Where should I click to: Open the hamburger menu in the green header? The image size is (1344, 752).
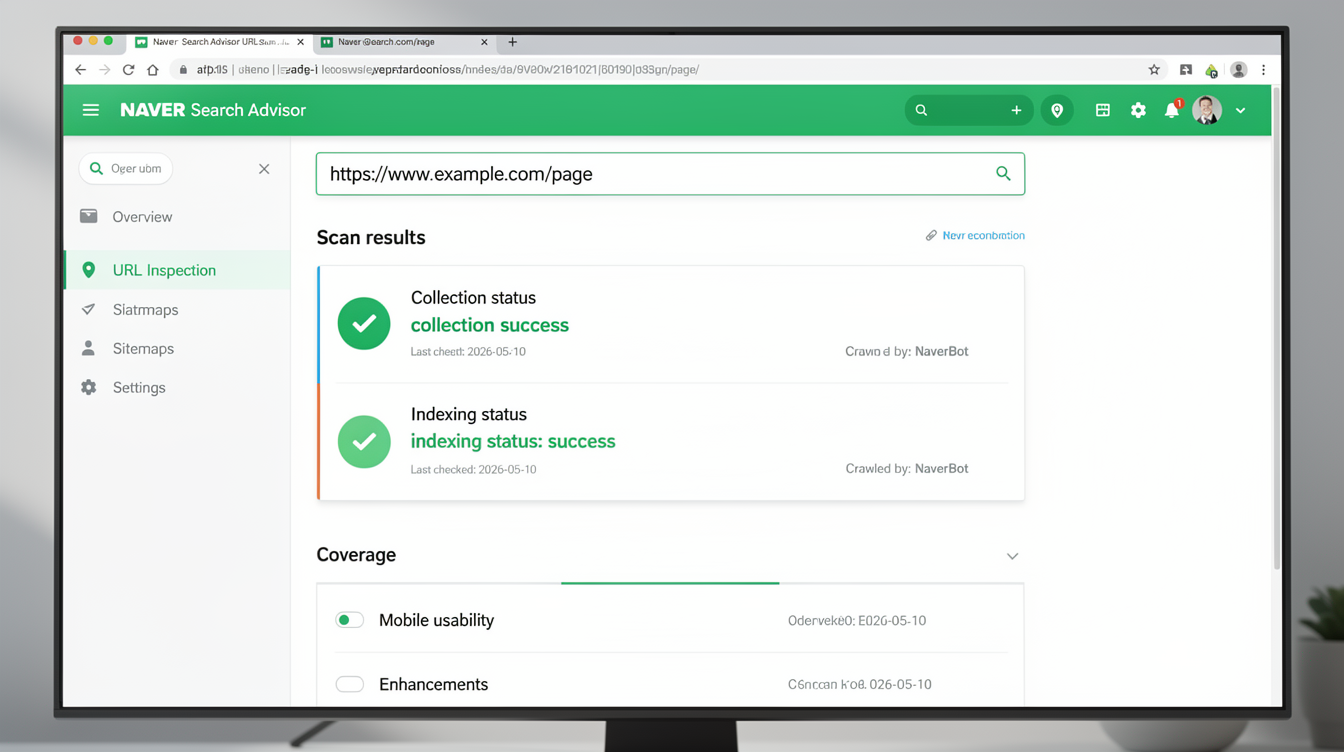coord(91,110)
